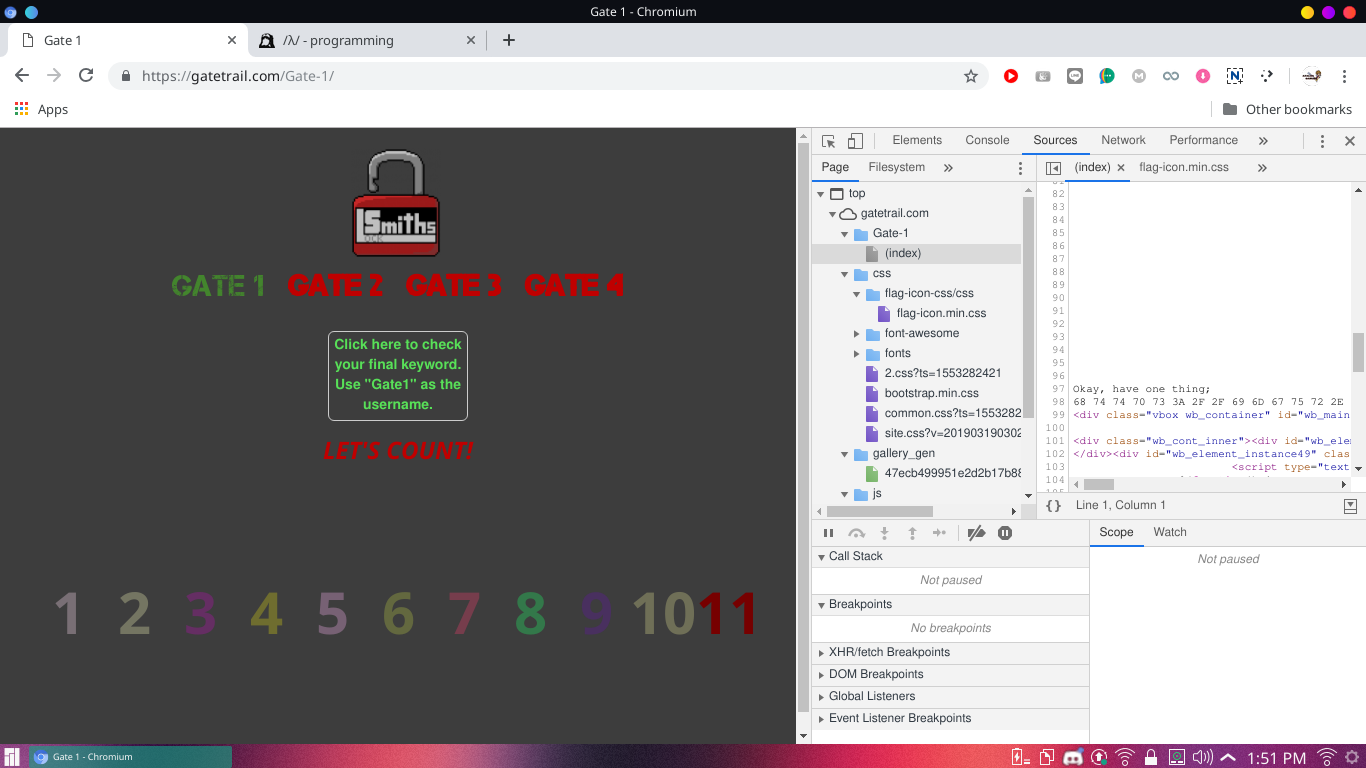Select bootstrap.min.css in the file tree
1366x768 pixels.
click(931, 393)
